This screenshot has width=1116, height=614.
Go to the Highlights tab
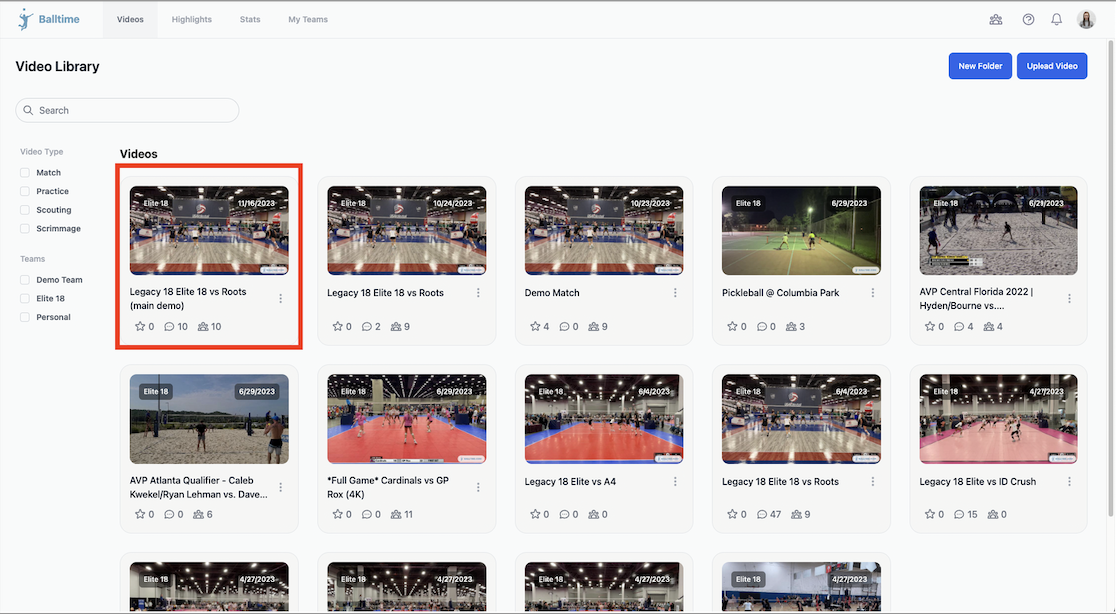coord(191,20)
